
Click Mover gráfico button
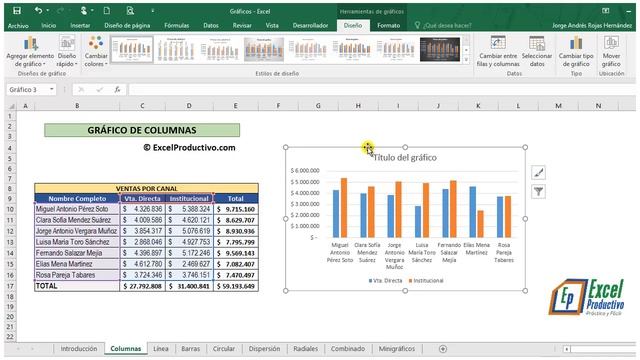click(x=611, y=51)
